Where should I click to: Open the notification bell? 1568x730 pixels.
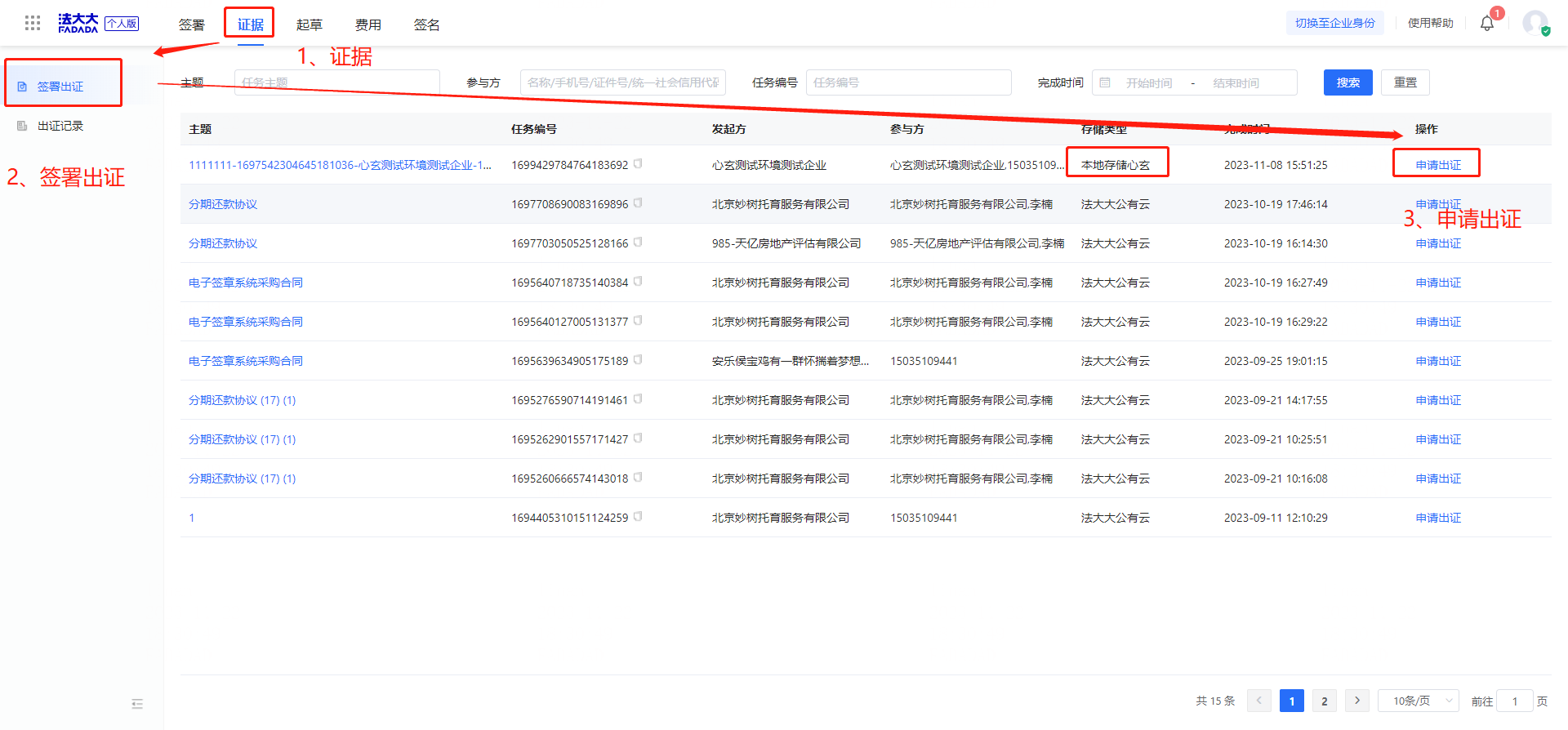(x=1487, y=23)
